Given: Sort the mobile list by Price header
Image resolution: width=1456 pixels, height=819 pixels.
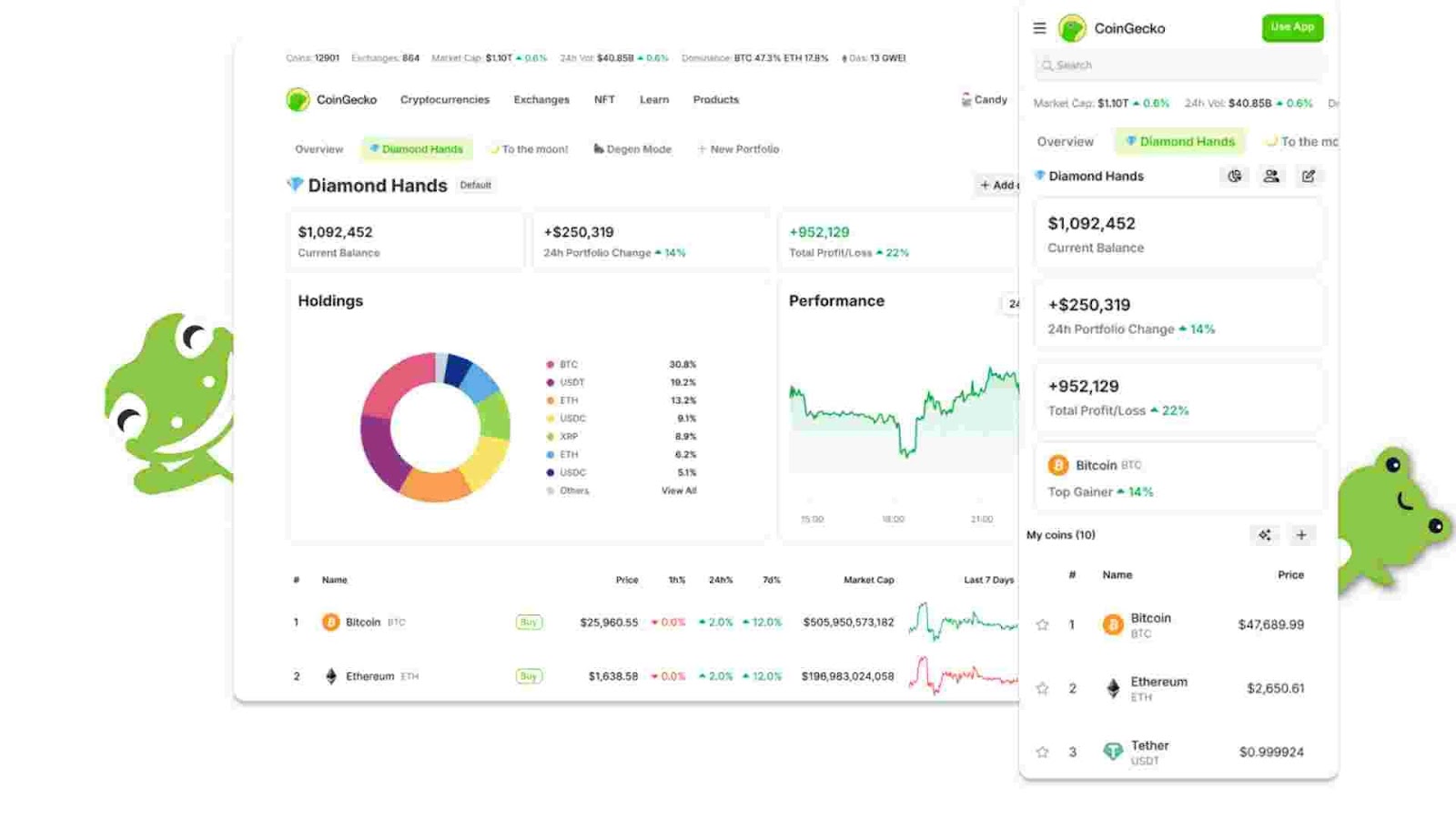Looking at the screenshot, I should point(1290,575).
